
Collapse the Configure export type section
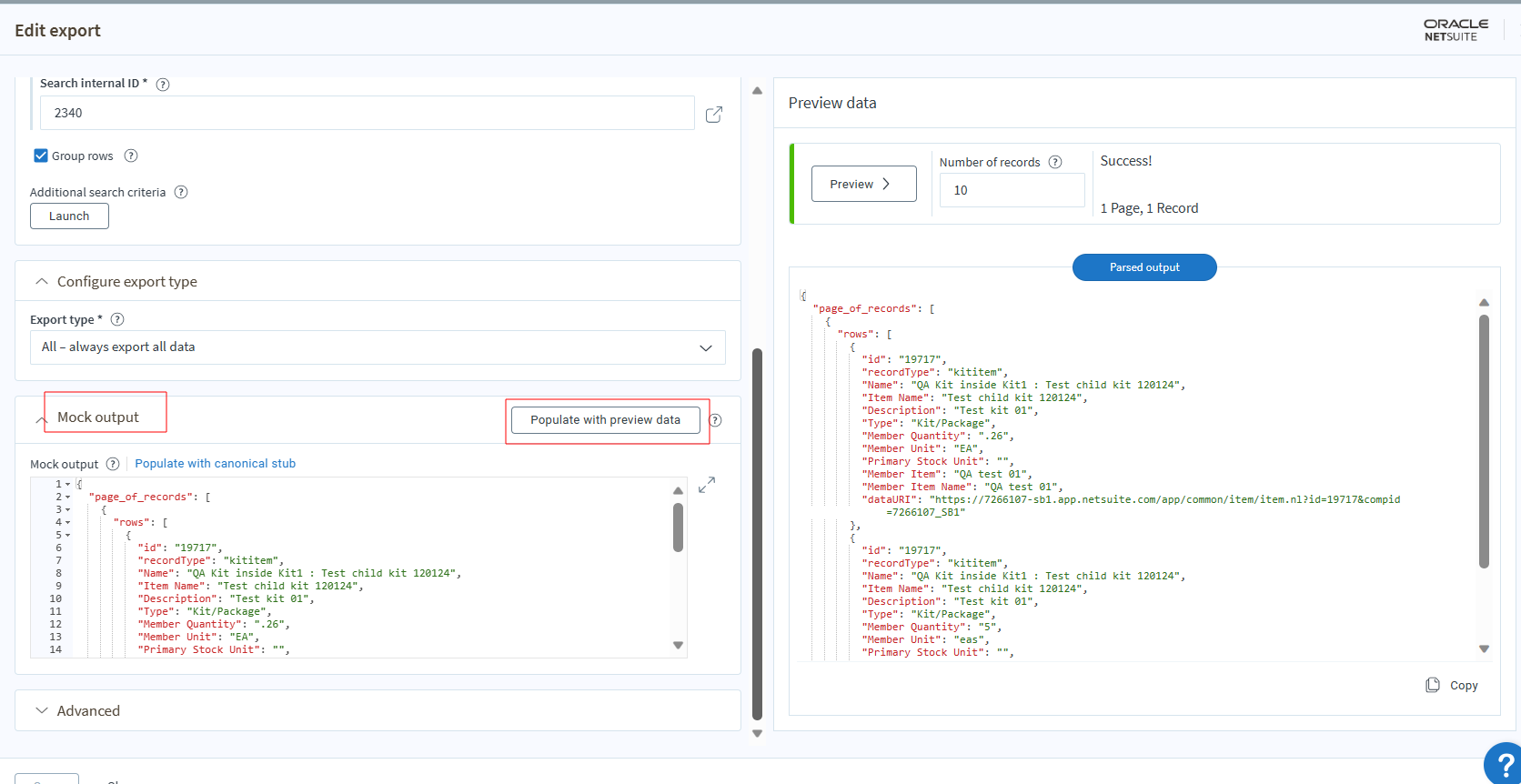[x=42, y=282]
